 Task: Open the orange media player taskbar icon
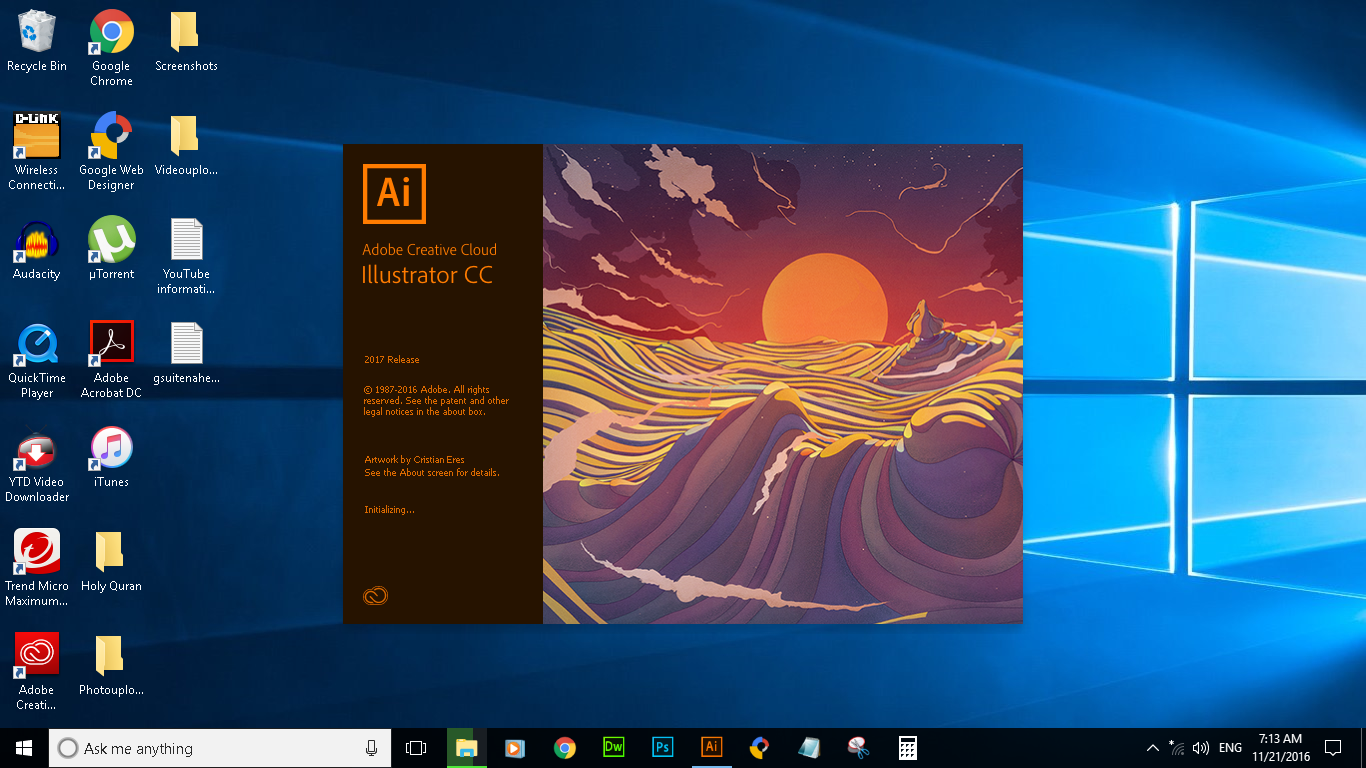[515, 748]
